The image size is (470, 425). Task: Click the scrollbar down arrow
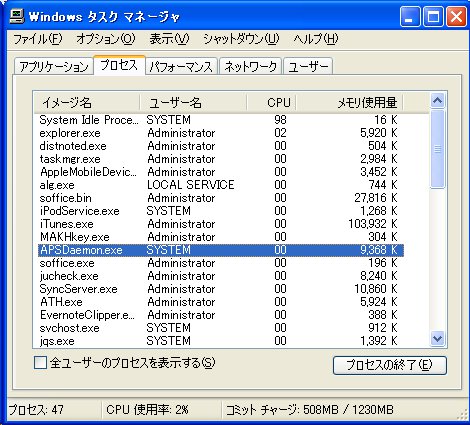pyautogui.click(x=437, y=339)
